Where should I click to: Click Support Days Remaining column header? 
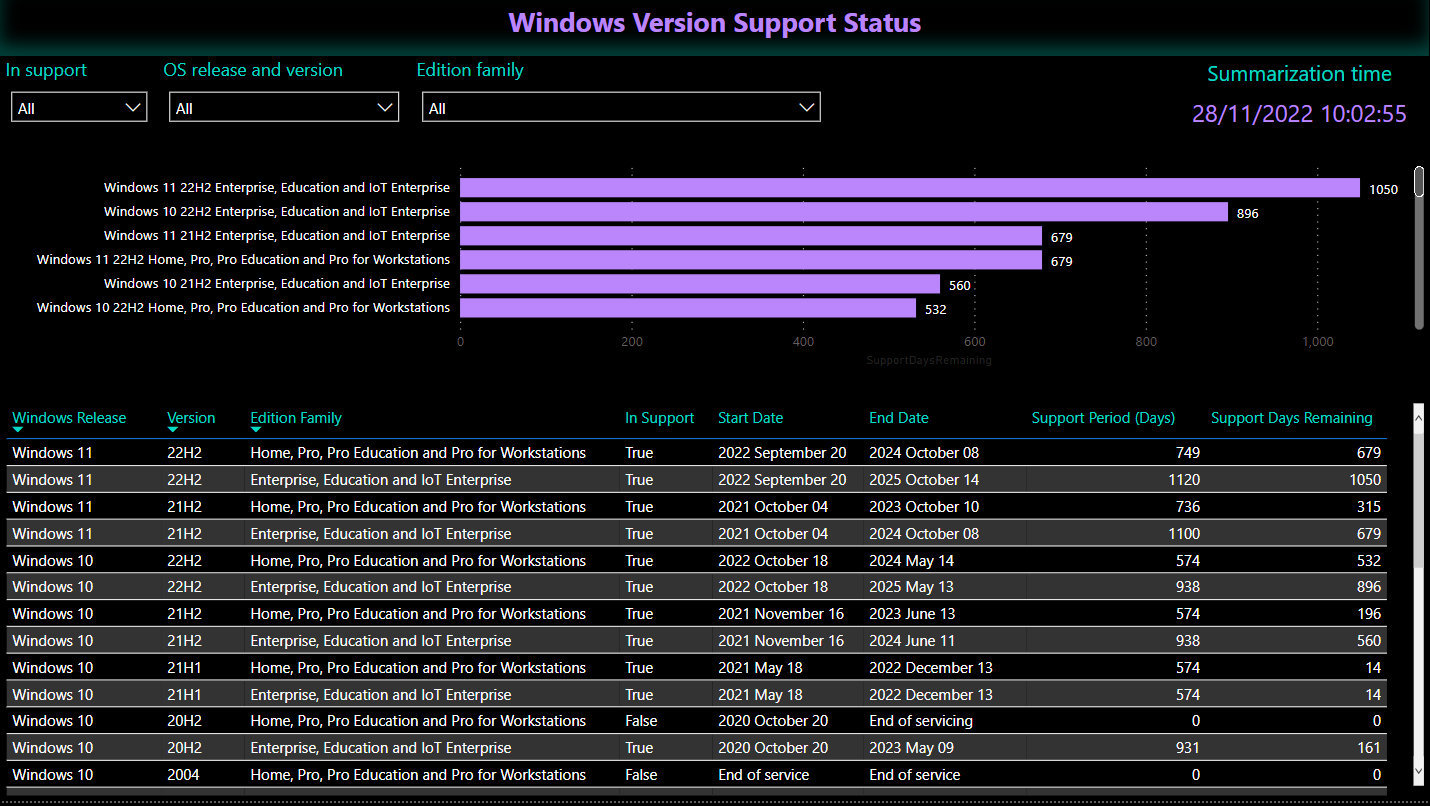click(1291, 418)
